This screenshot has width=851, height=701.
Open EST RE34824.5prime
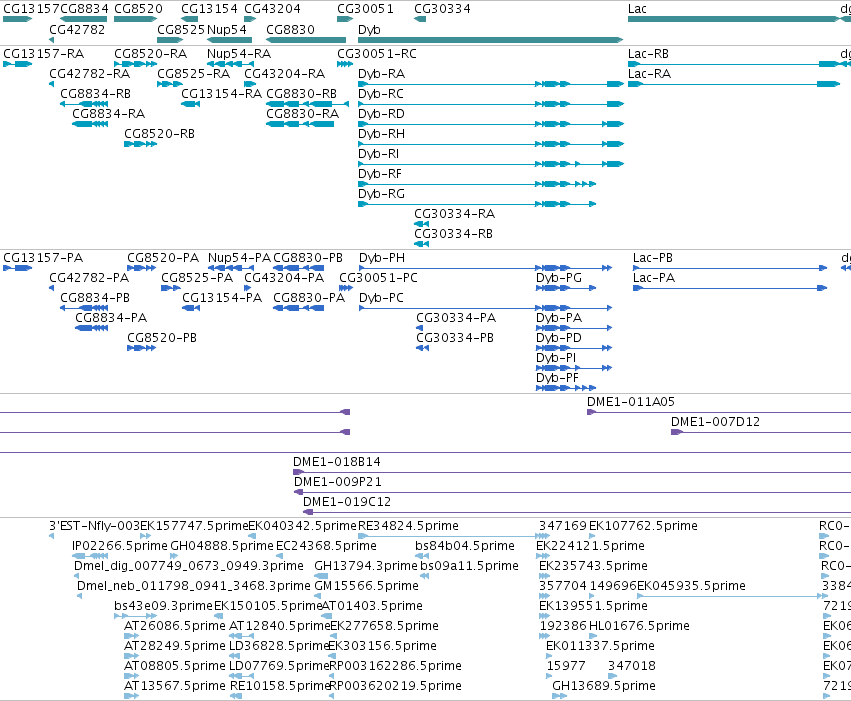click(x=409, y=526)
